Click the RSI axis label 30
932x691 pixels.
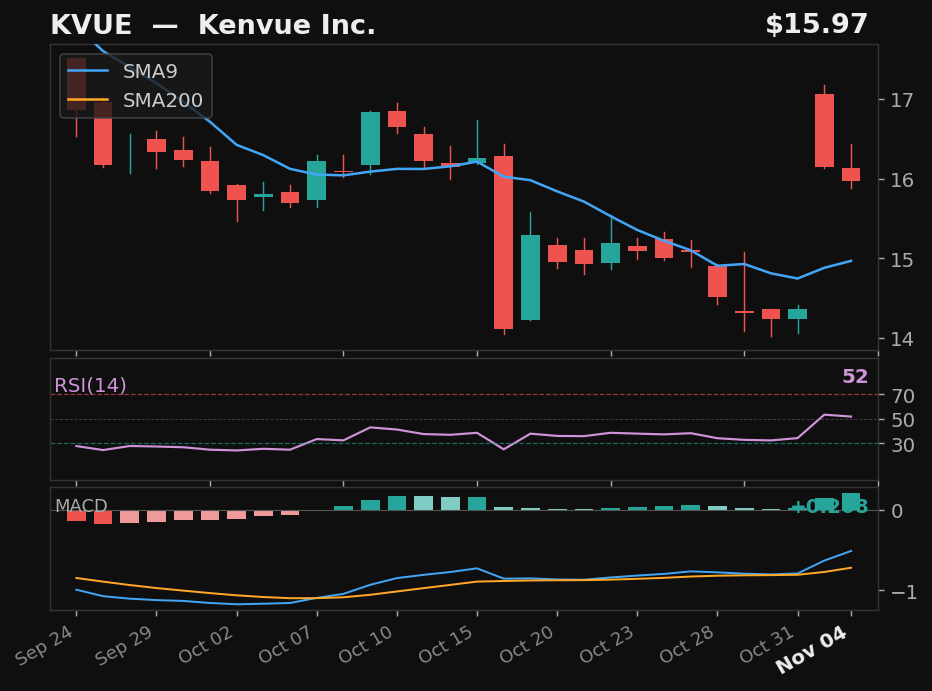coord(902,445)
